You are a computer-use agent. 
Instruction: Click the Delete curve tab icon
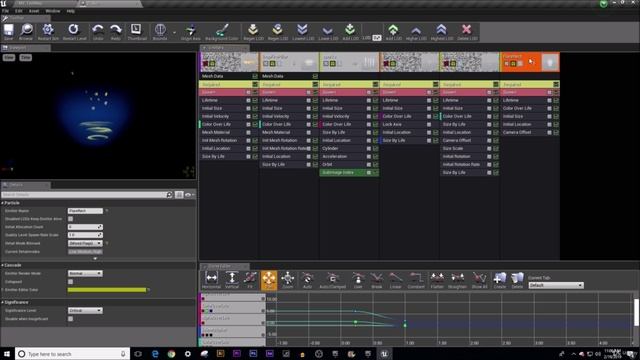[517, 280]
